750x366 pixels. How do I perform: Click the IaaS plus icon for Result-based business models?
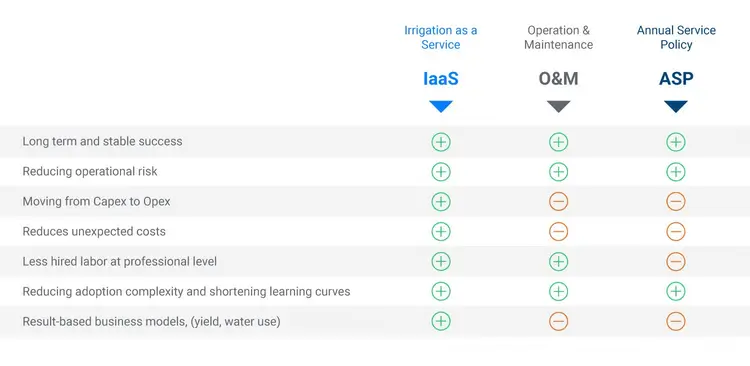tap(441, 321)
